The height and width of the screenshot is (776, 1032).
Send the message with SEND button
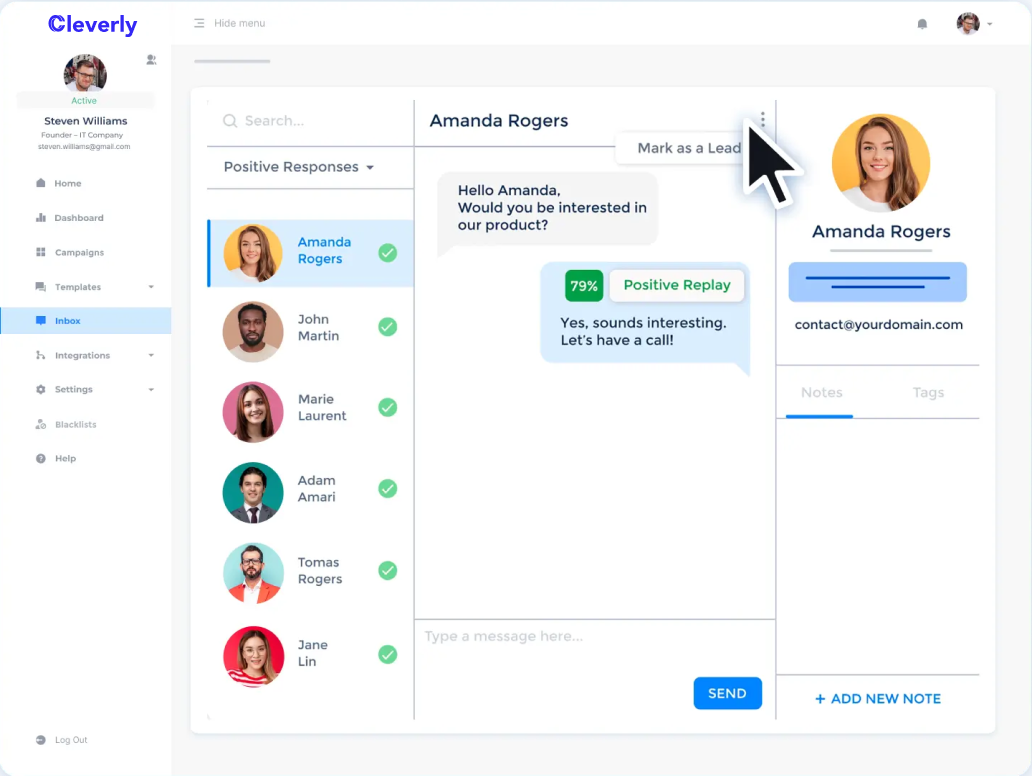point(727,693)
